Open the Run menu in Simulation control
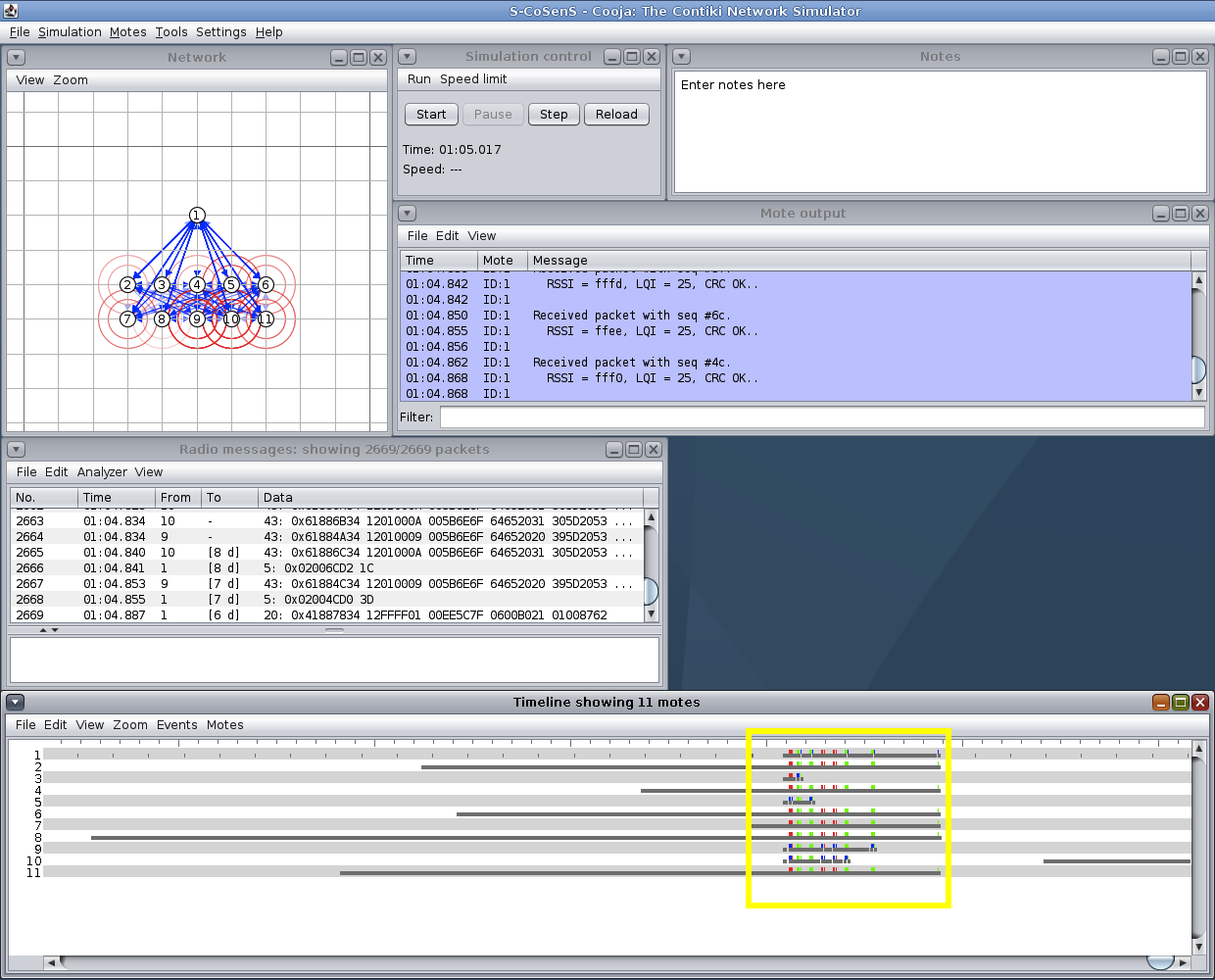Image resolution: width=1215 pixels, height=980 pixels. click(x=419, y=79)
